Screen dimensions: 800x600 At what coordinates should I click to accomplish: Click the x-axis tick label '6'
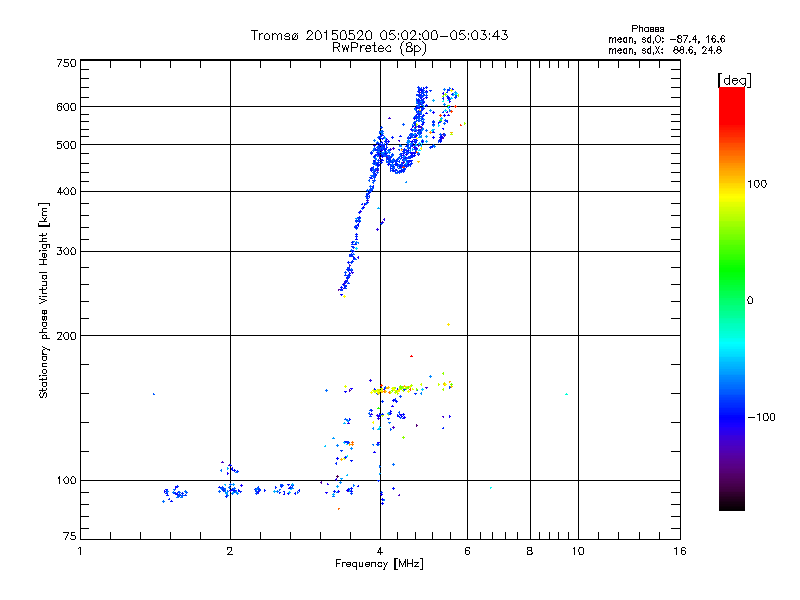click(x=467, y=551)
